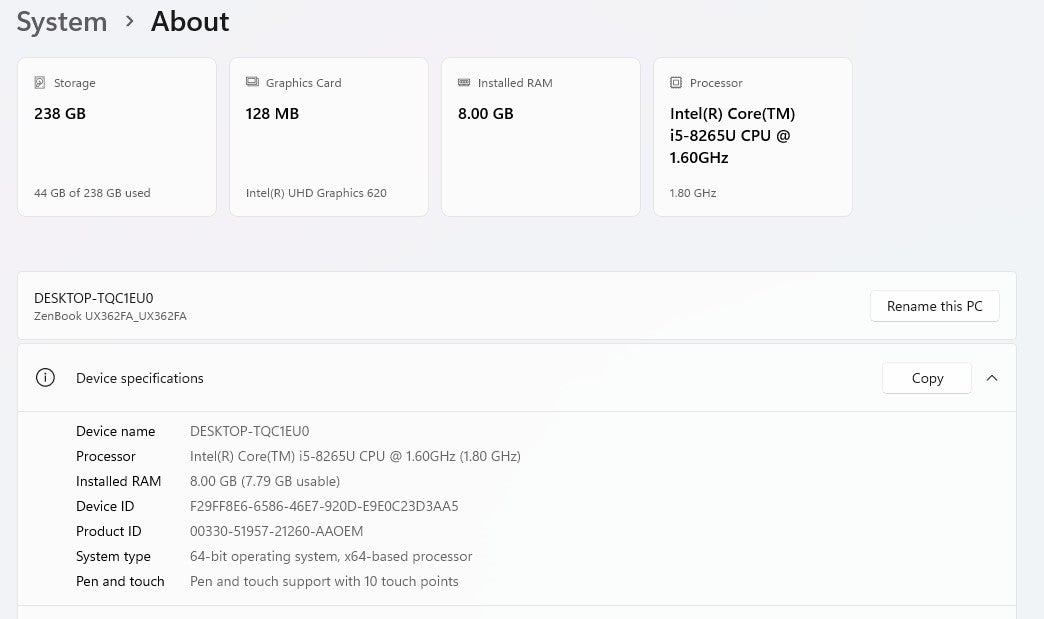Click the 1.80 GHz text in Processor card
The height and width of the screenshot is (619, 1044).
(693, 193)
